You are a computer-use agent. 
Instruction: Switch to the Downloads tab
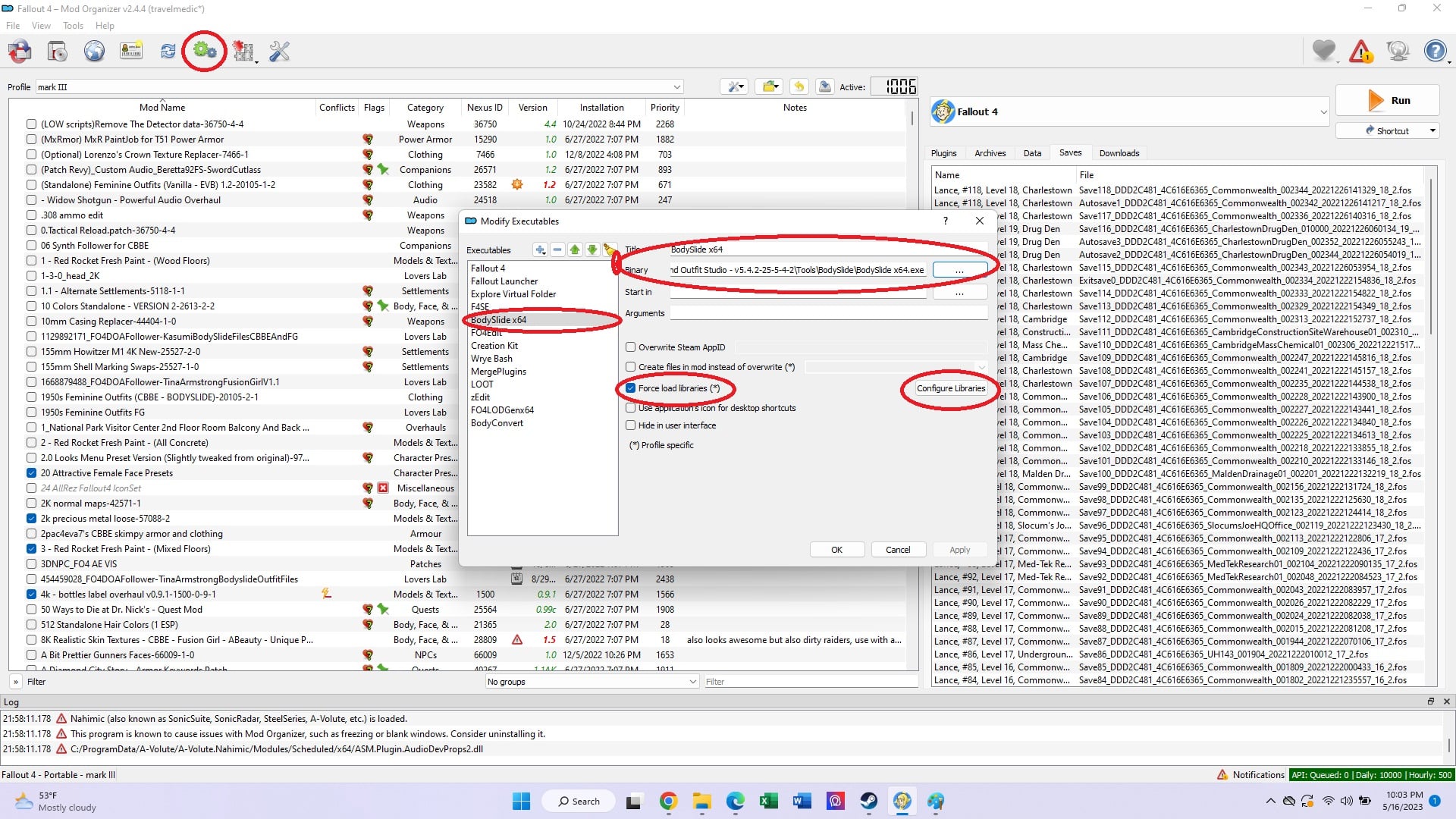click(x=1119, y=153)
